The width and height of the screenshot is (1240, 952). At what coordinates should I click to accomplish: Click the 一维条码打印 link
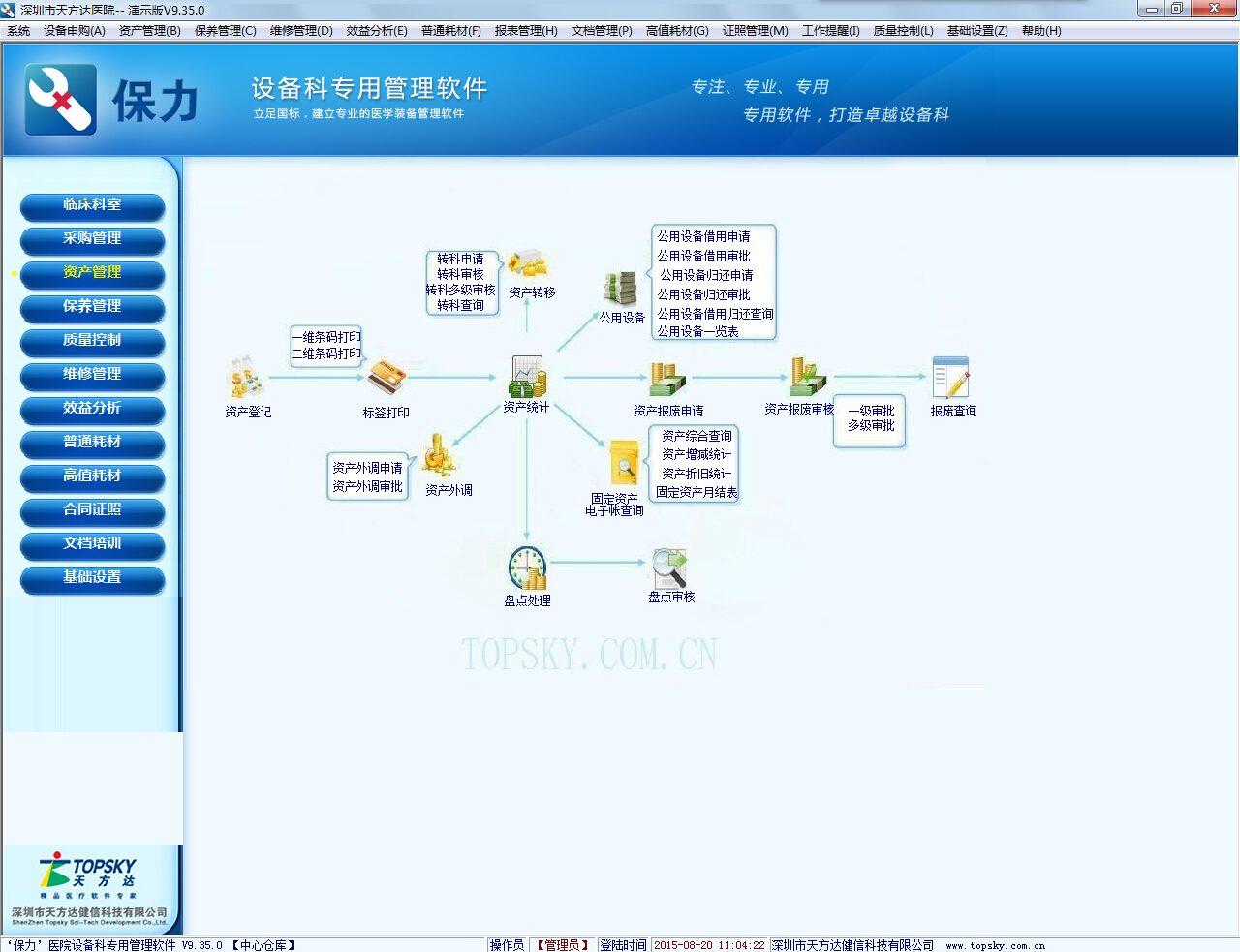pyautogui.click(x=326, y=337)
